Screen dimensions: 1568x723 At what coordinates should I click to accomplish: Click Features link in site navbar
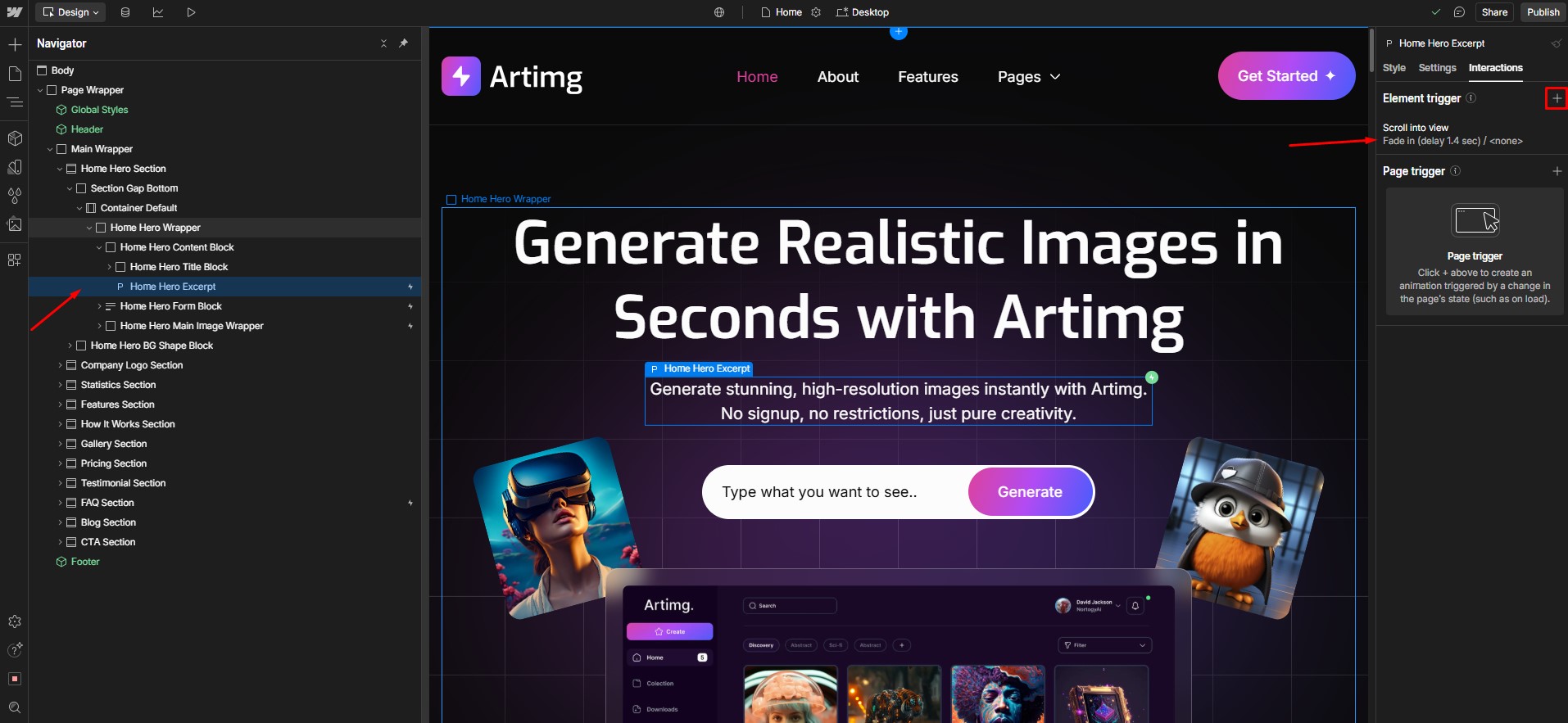pyautogui.click(x=927, y=77)
